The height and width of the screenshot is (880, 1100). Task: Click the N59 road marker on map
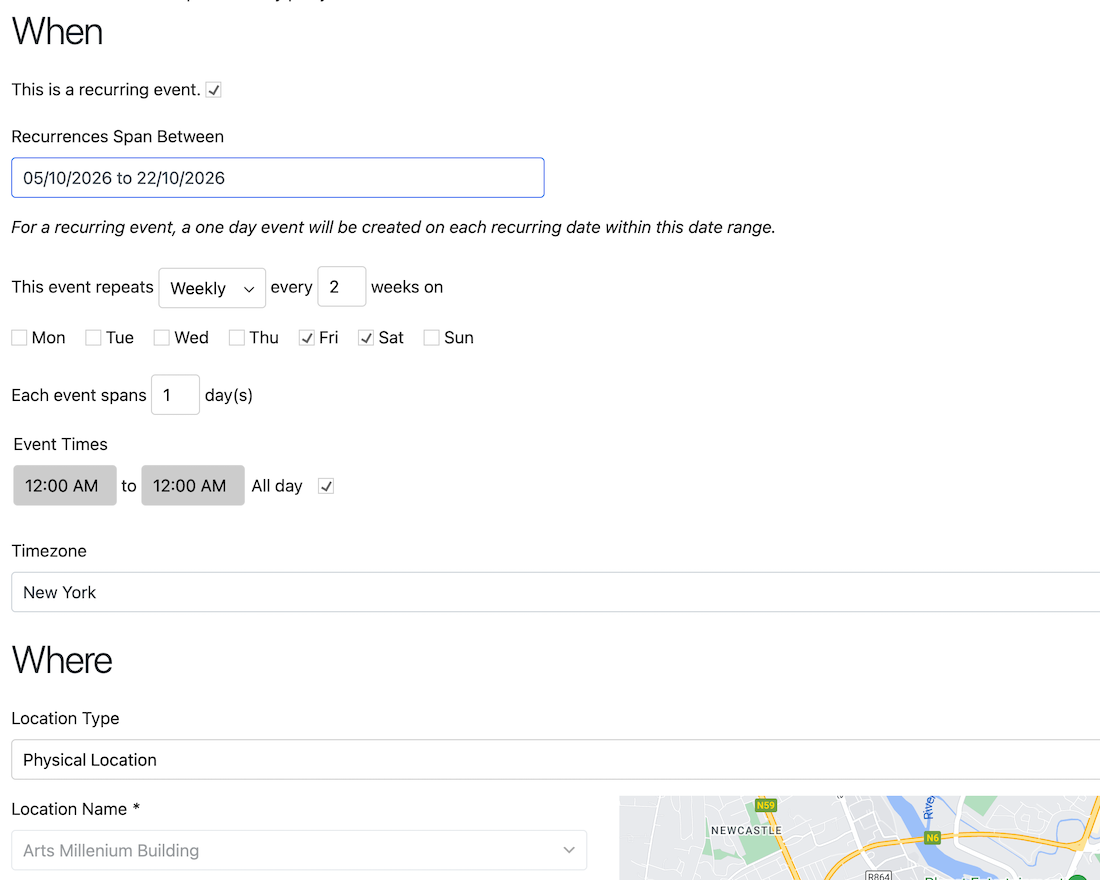(766, 805)
